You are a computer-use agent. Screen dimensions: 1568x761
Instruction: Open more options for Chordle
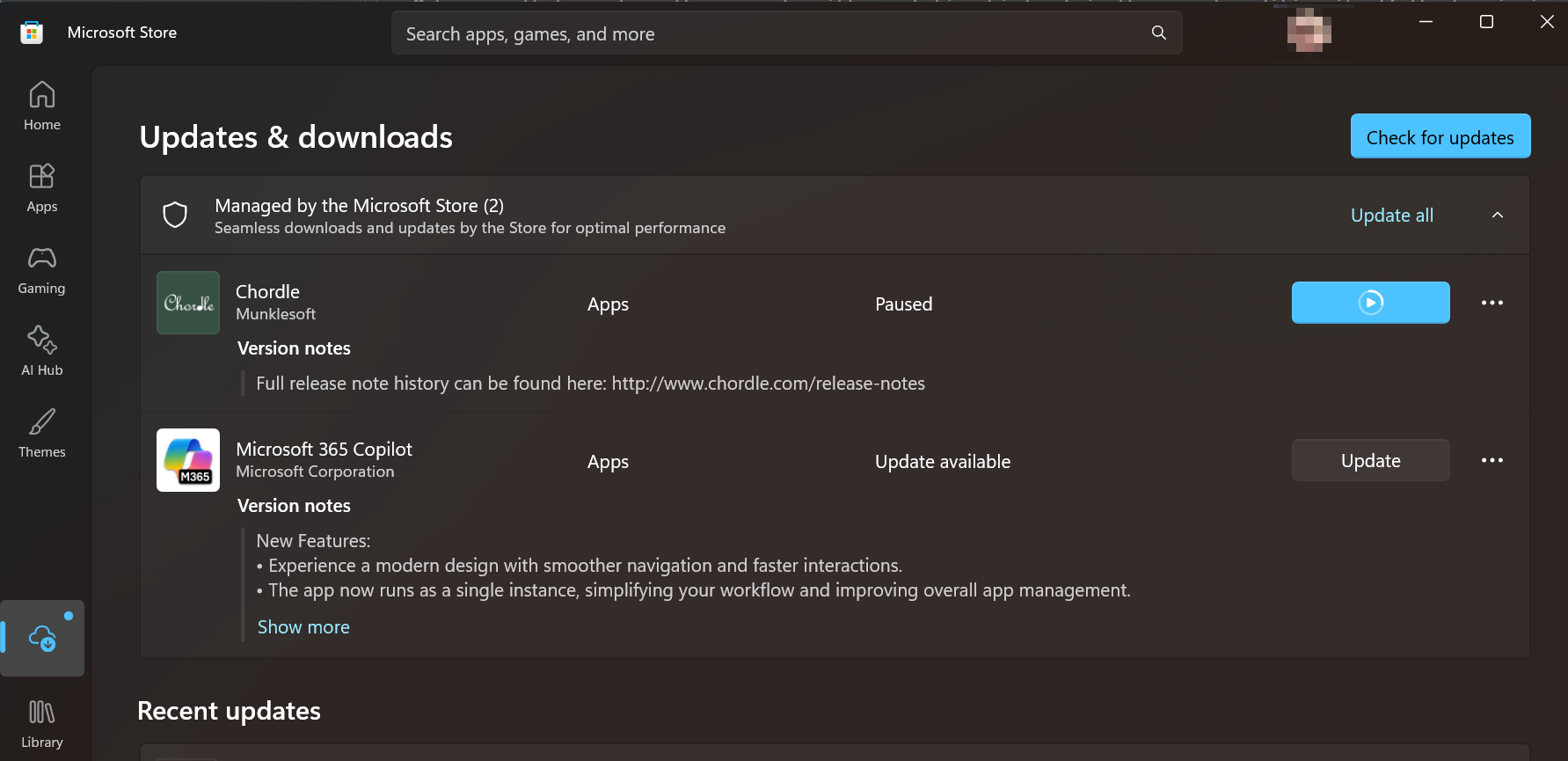coord(1492,303)
